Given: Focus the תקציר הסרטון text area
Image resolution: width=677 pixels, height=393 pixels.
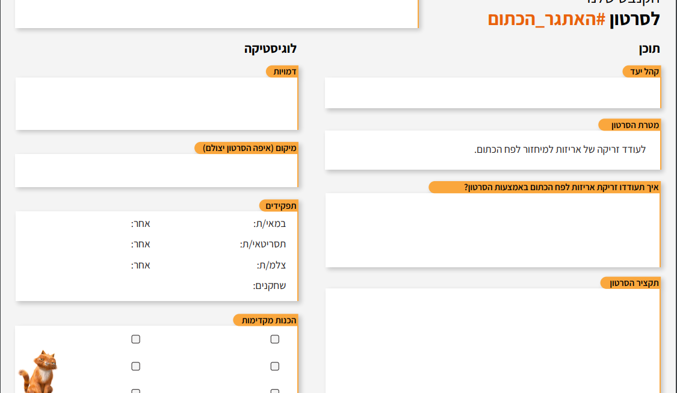Looking at the screenshot, I should tap(493, 341).
